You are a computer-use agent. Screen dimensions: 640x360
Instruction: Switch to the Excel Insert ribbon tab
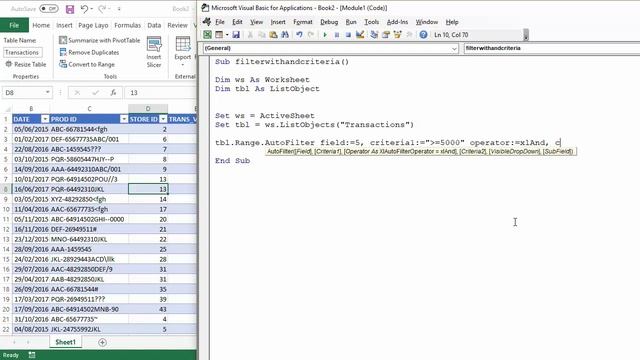[64, 25]
